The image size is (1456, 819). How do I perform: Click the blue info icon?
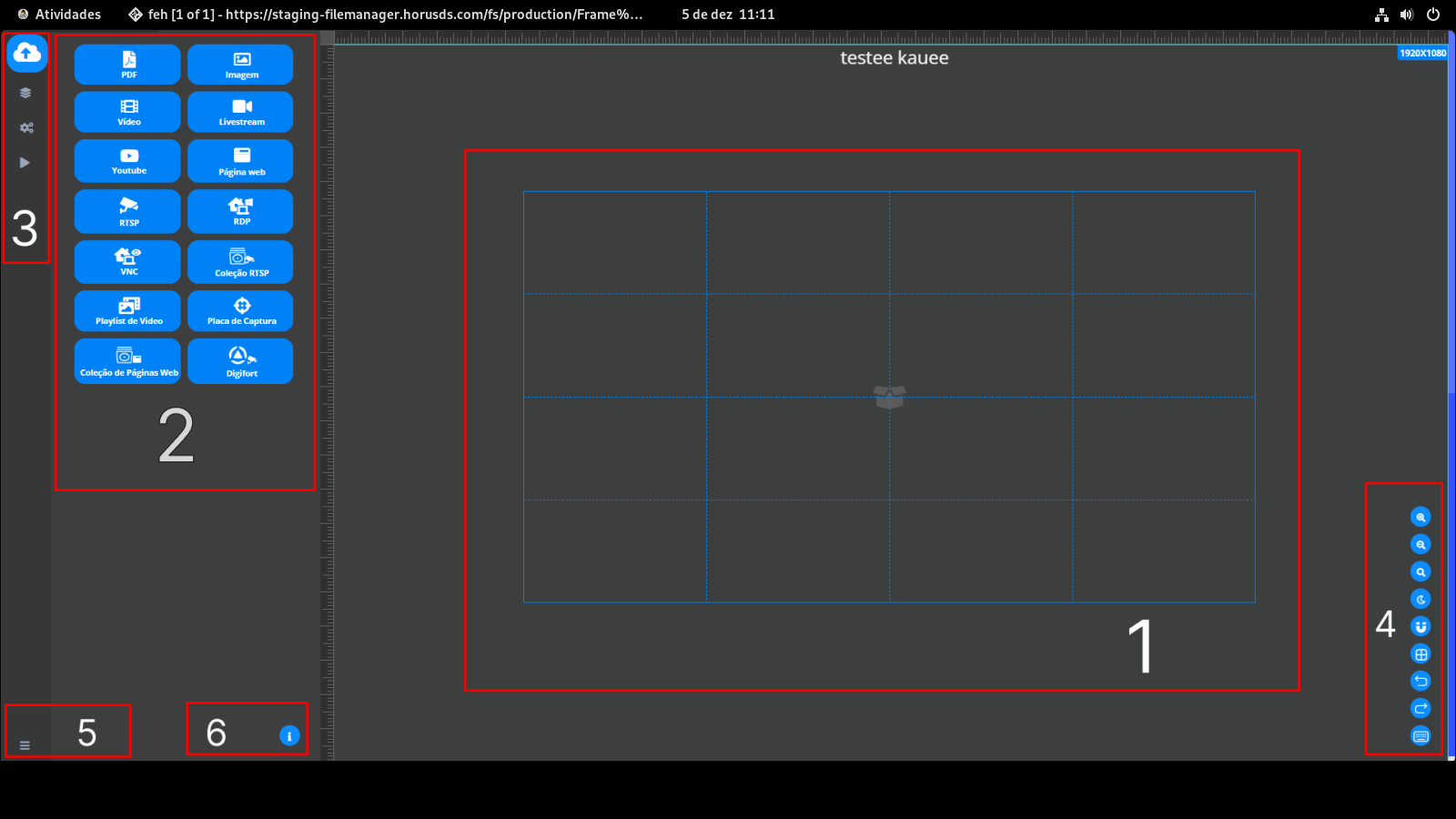(x=289, y=736)
